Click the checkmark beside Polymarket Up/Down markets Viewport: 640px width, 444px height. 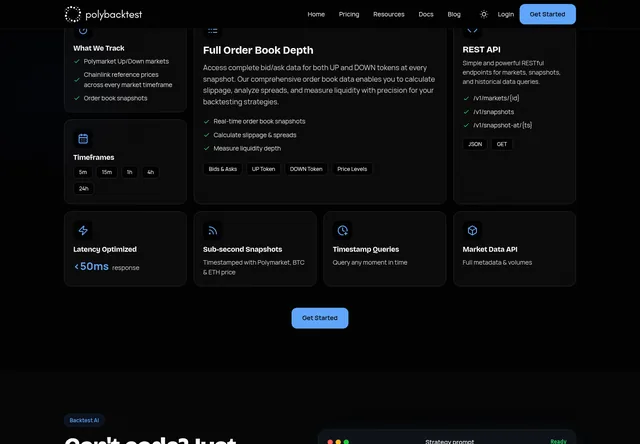pos(77,62)
